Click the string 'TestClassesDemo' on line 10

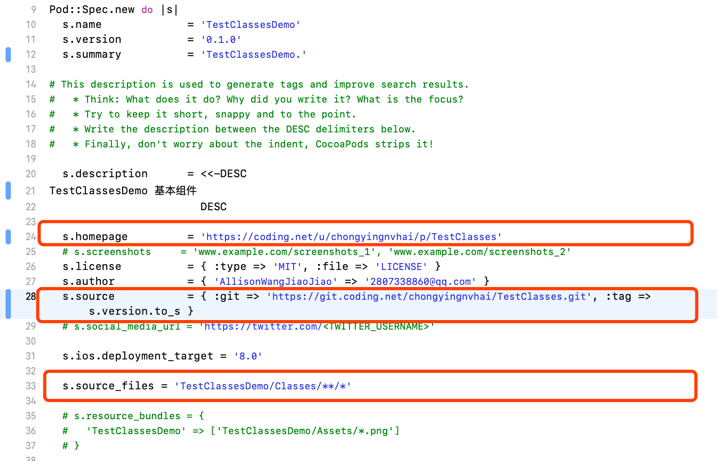click(251, 25)
